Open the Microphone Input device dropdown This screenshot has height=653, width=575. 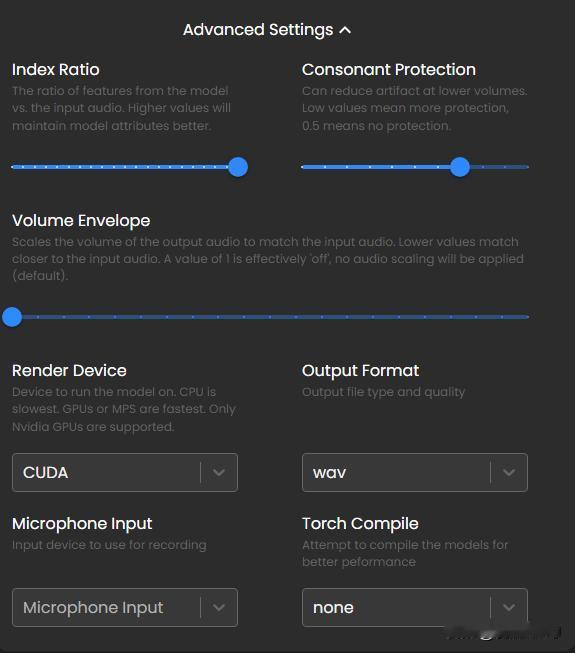(x=125, y=607)
